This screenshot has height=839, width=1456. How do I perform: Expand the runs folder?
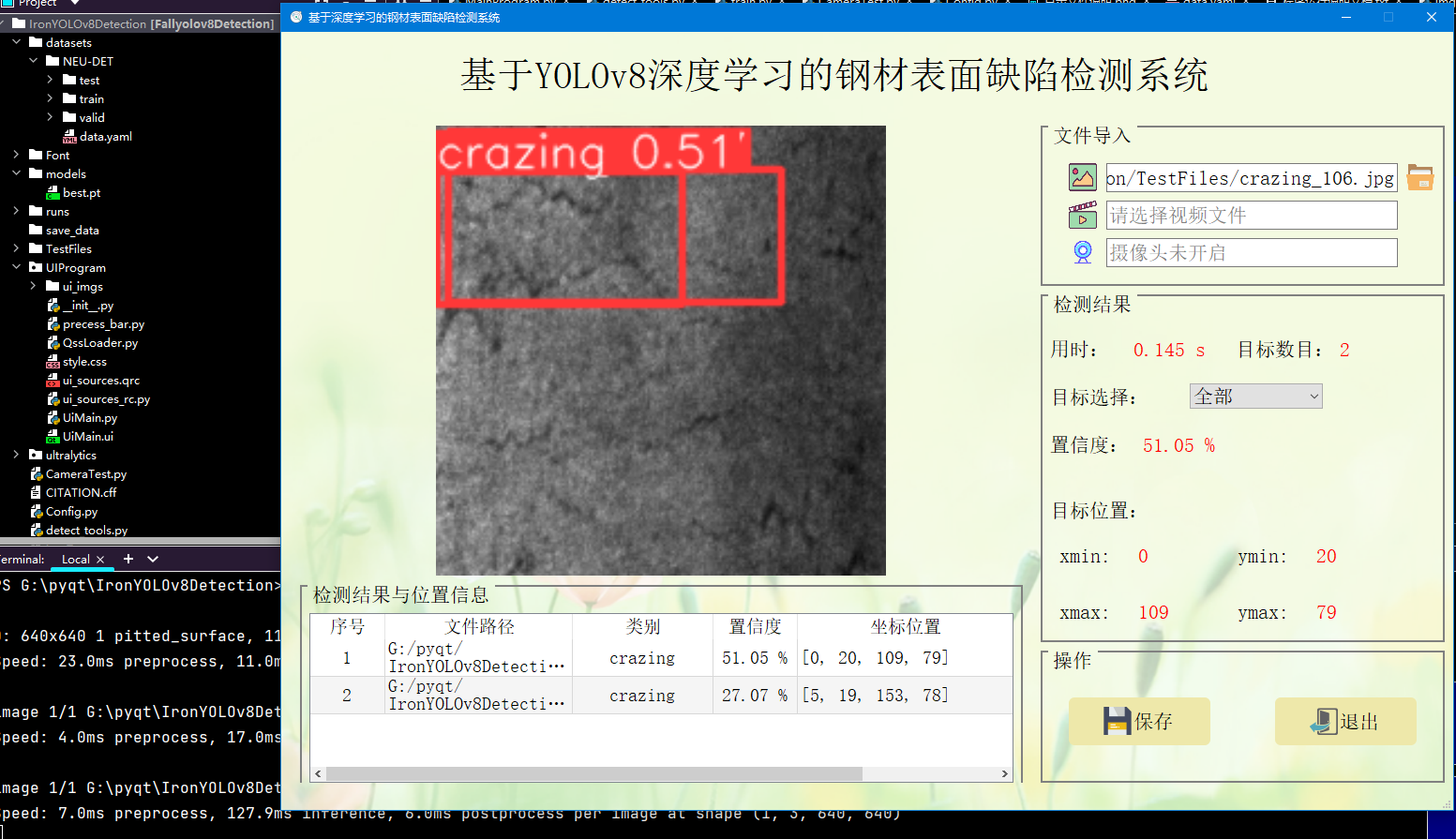(x=17, y=211)
